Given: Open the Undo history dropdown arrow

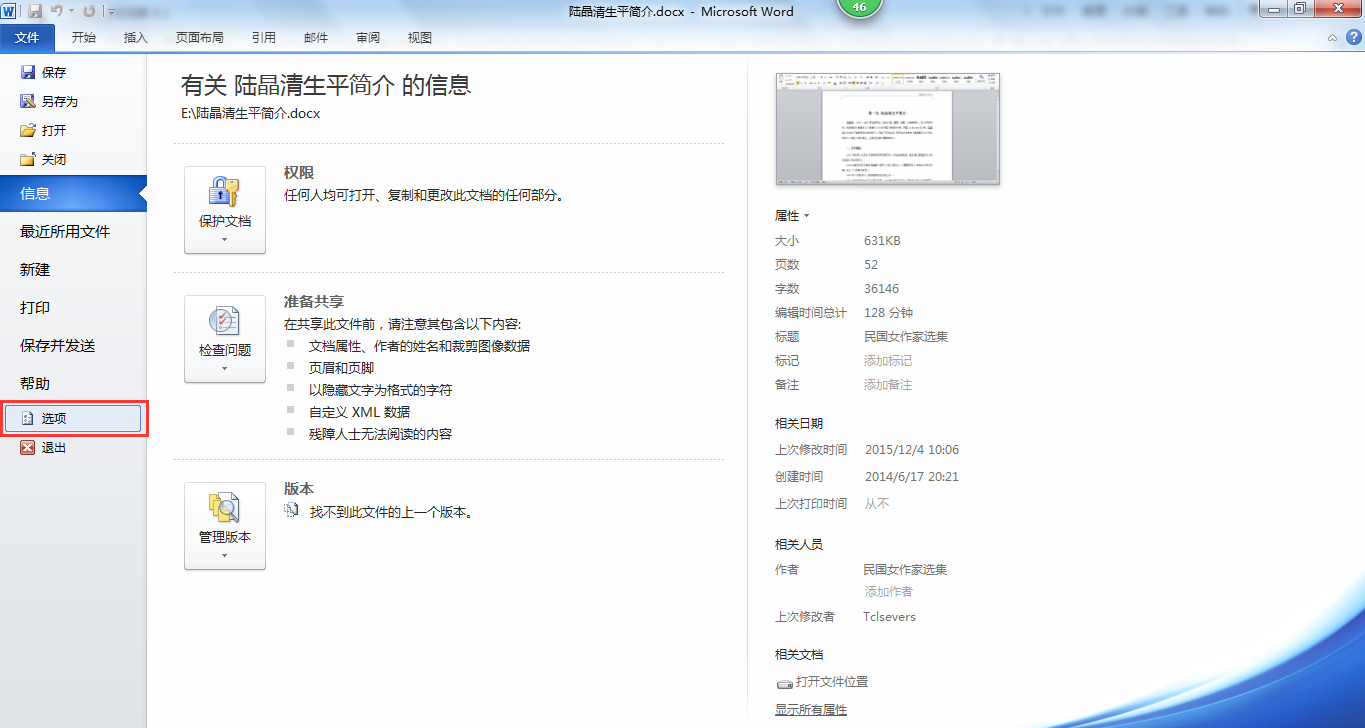Looking at the screenshot, I should coord(71,12).
